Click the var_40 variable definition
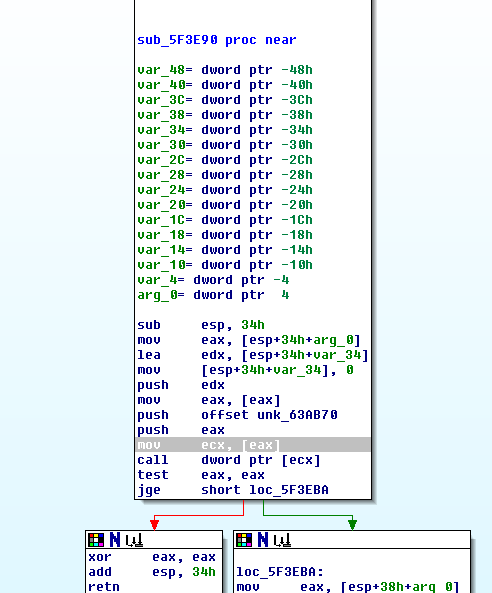 (225, 85)
